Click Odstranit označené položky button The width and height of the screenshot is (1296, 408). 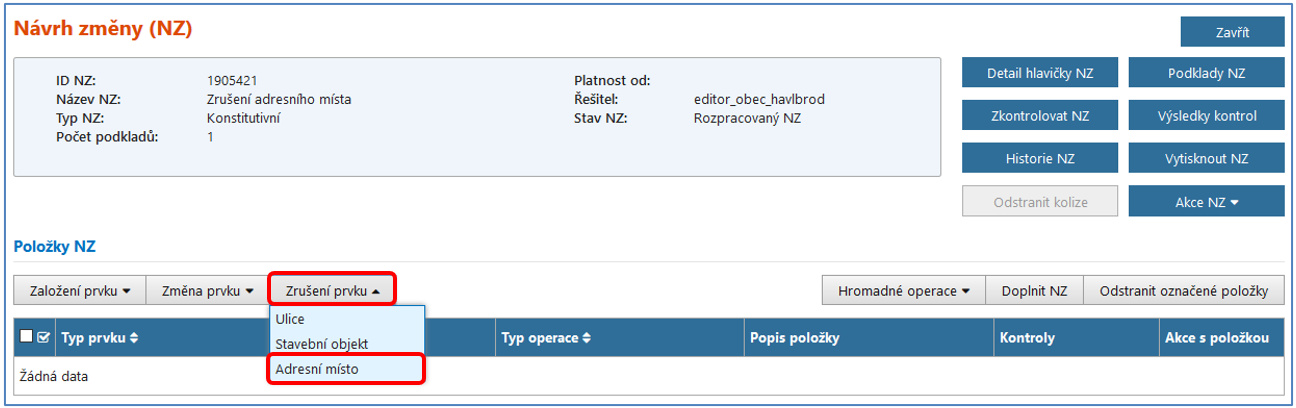pyautogui.click(x=1183, y=291)
